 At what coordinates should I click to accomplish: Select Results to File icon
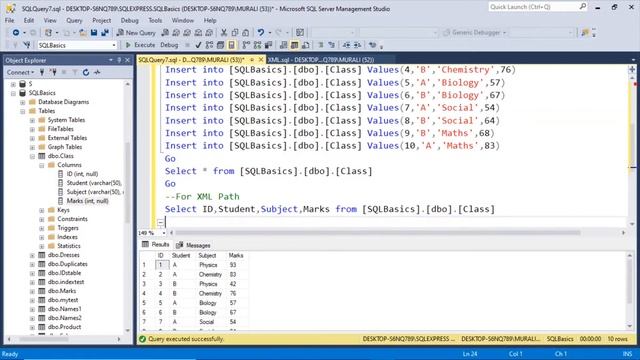[x=305, y=45]
